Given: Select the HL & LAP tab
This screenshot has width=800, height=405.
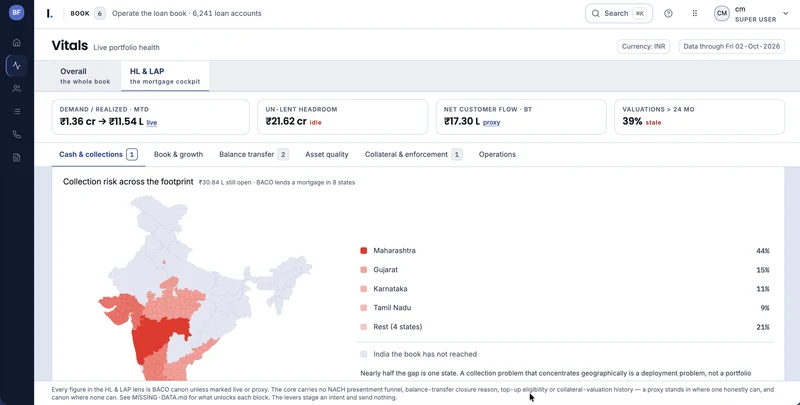Looking at the screenshot, I should click(165, 76).
